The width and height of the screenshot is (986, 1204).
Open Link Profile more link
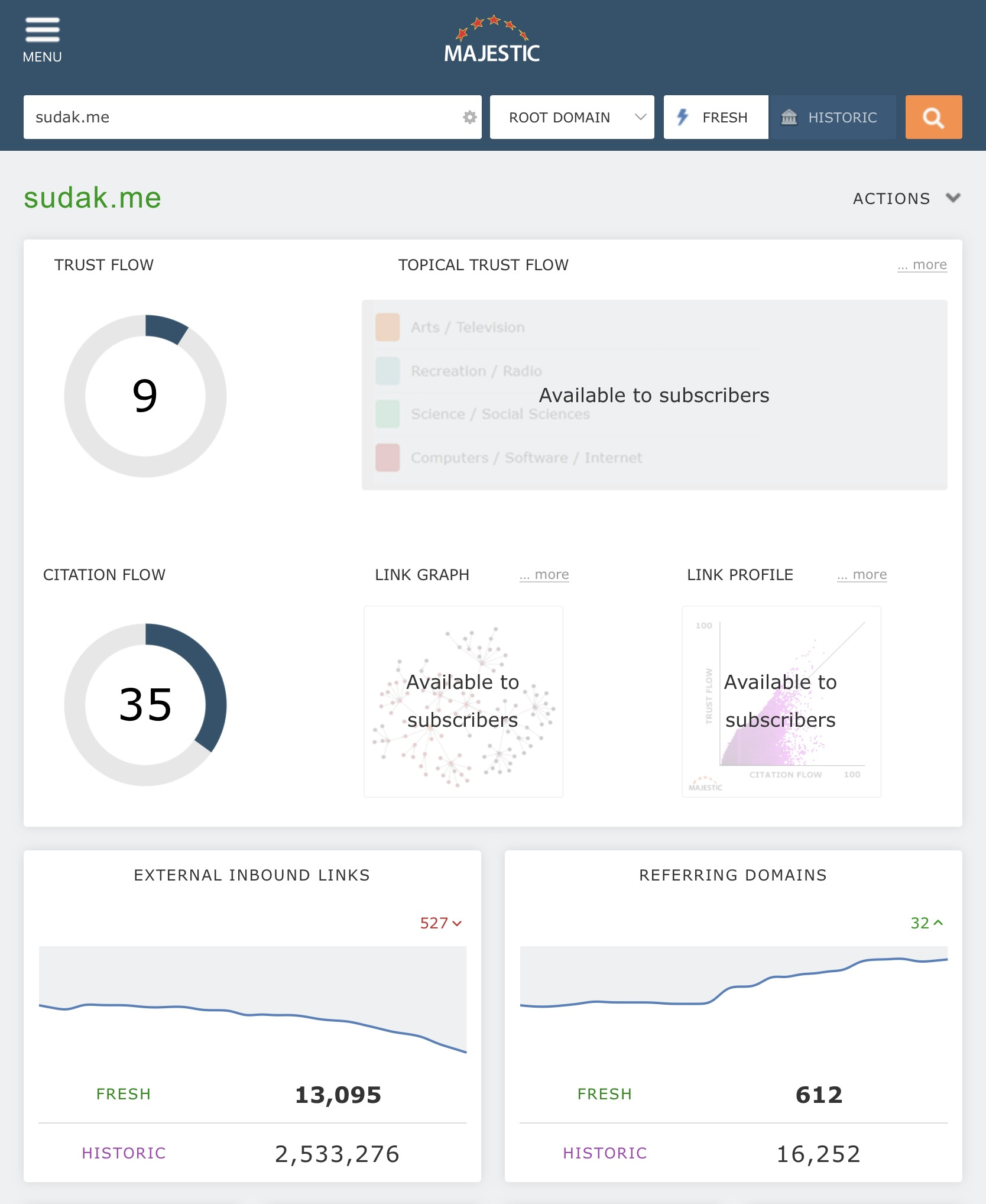[x=862, y=575]
